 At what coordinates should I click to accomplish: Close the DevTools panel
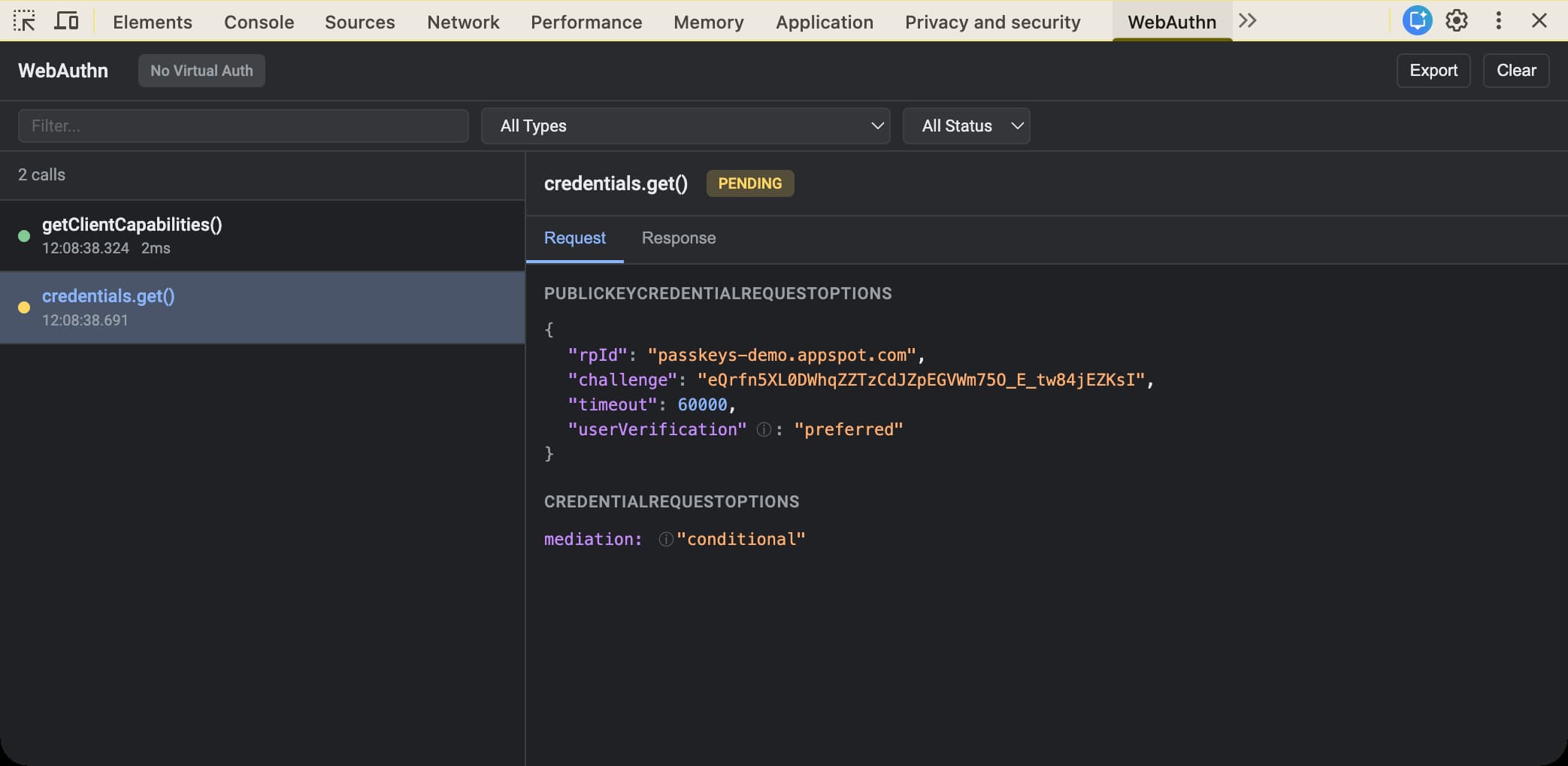tap(1539, 21)
